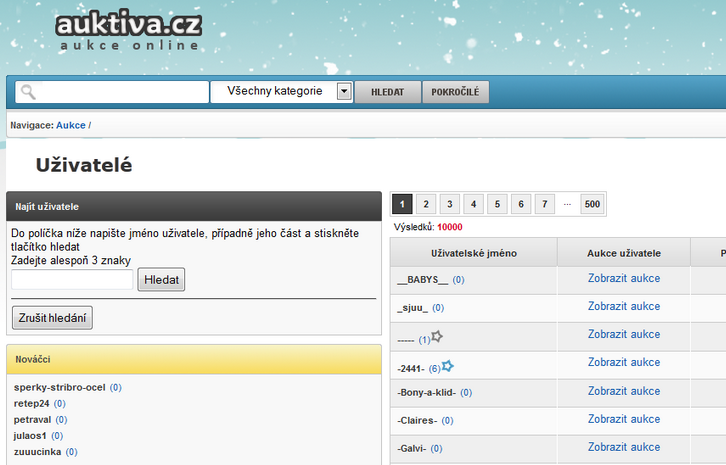Image resolution: width=726 pixels, height=465 pixels.
Task: Go to page 2
Action: pos(426,204)
